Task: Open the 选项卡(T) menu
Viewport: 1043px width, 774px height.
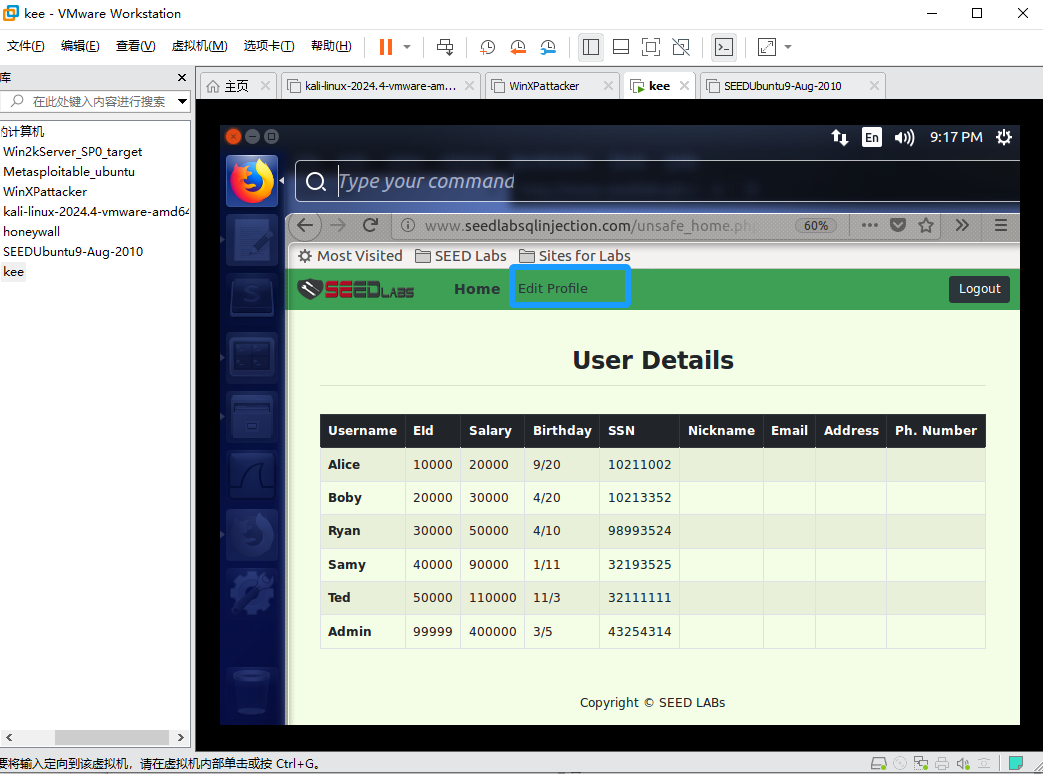Action: coord(269,46)
